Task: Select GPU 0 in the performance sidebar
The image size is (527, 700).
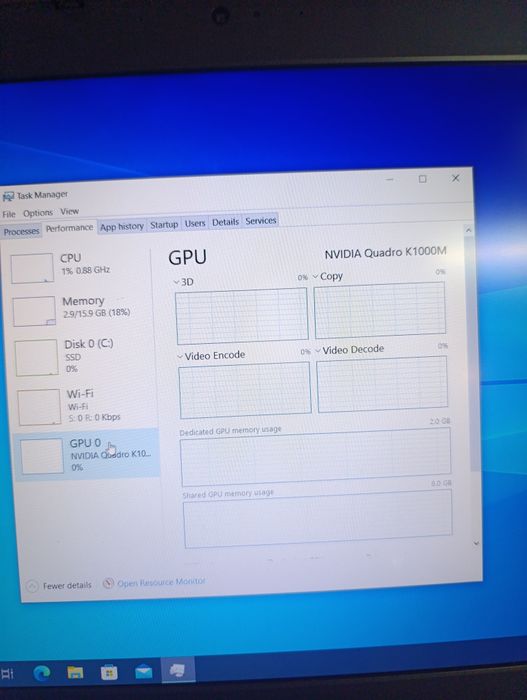Action: click(x=87, y=454)
